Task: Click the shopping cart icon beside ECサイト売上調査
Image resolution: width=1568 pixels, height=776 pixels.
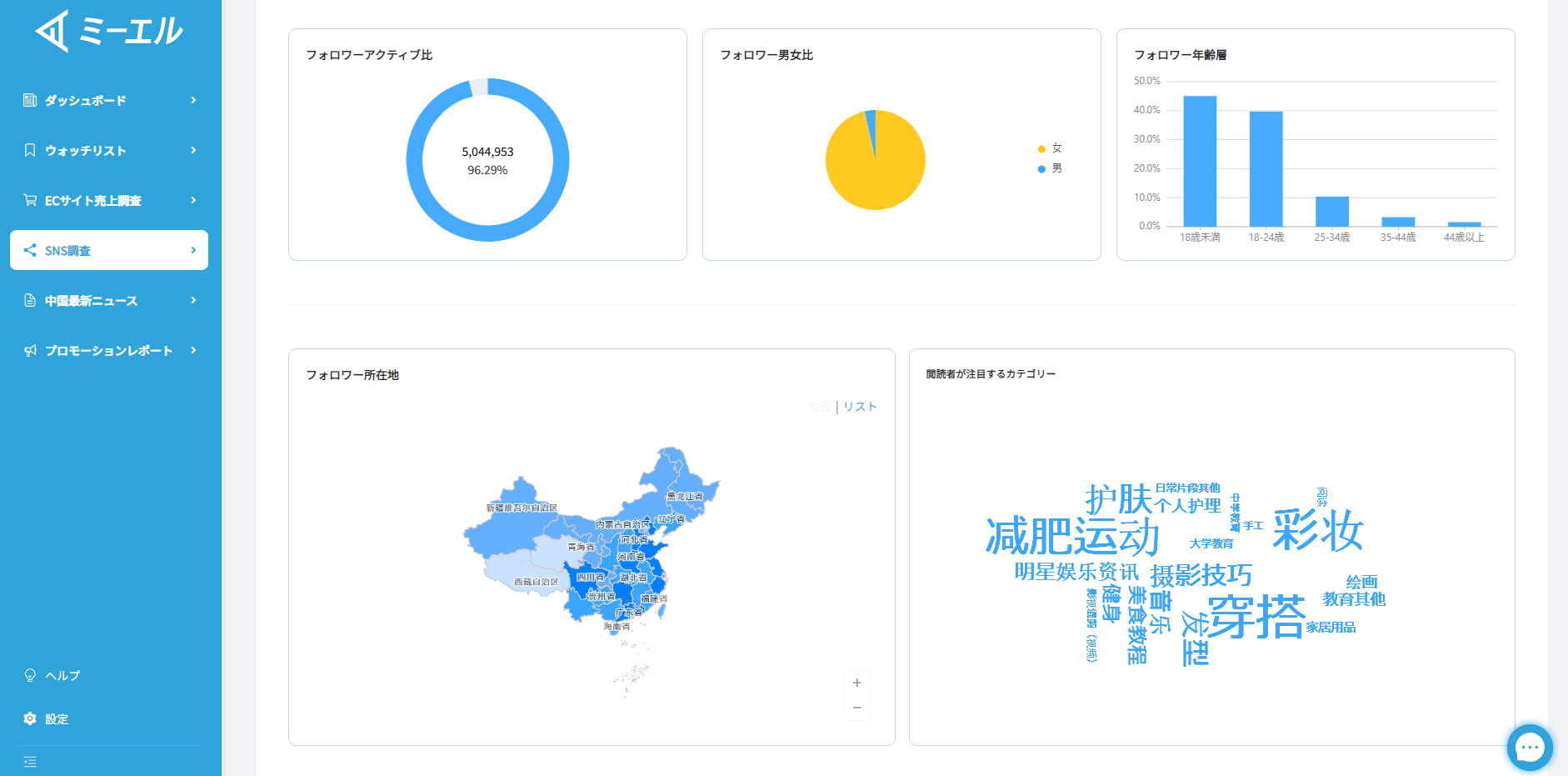Action: click(30, 200)
